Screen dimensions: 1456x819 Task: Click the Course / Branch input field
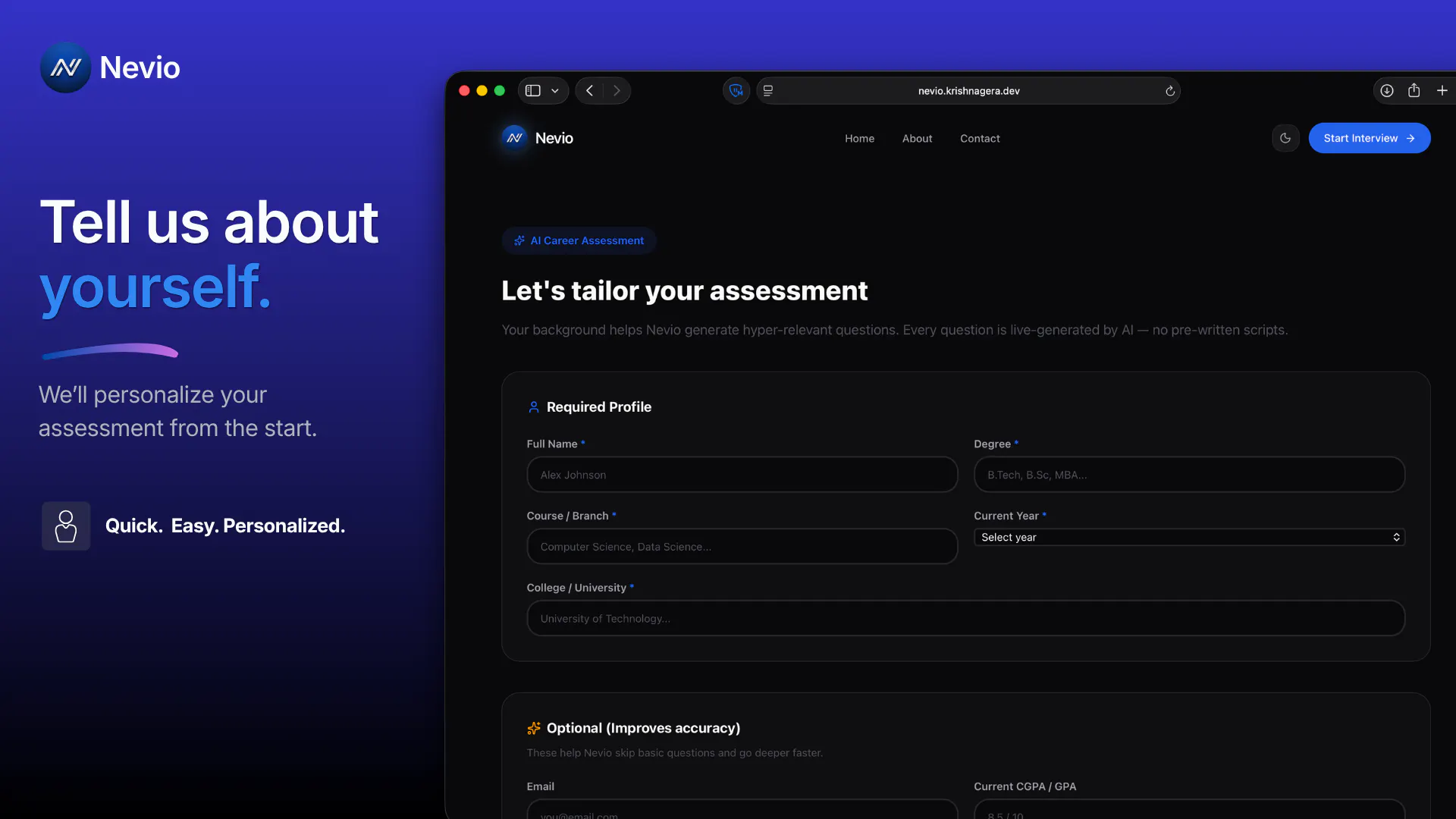coord(742,547)
